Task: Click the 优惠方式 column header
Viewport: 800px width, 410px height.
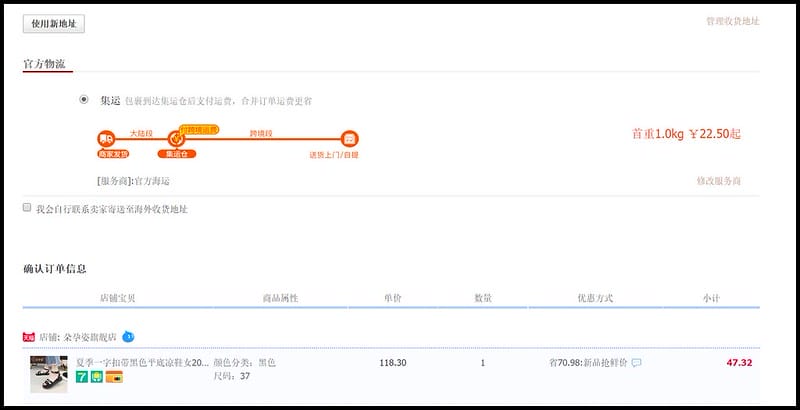Action: (595, 298)
